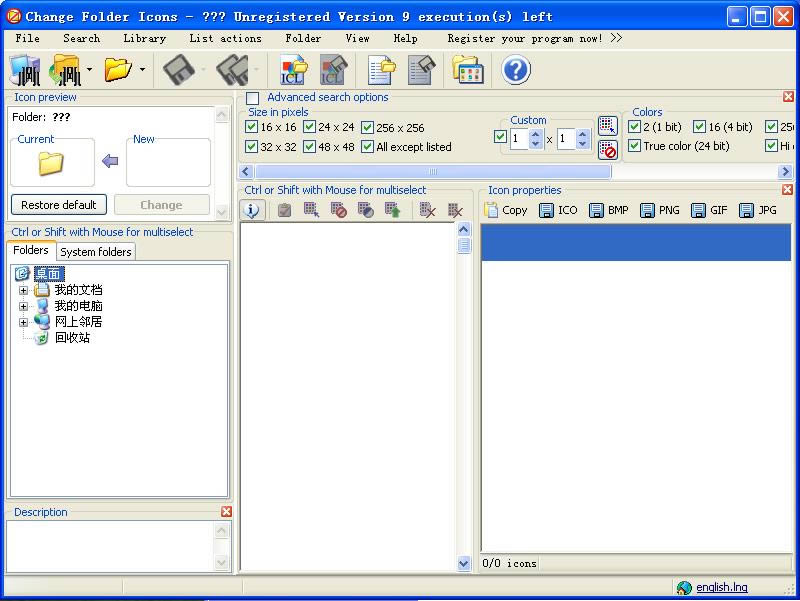
Task: Save icon as GIF format
Action: coord(709,210)
